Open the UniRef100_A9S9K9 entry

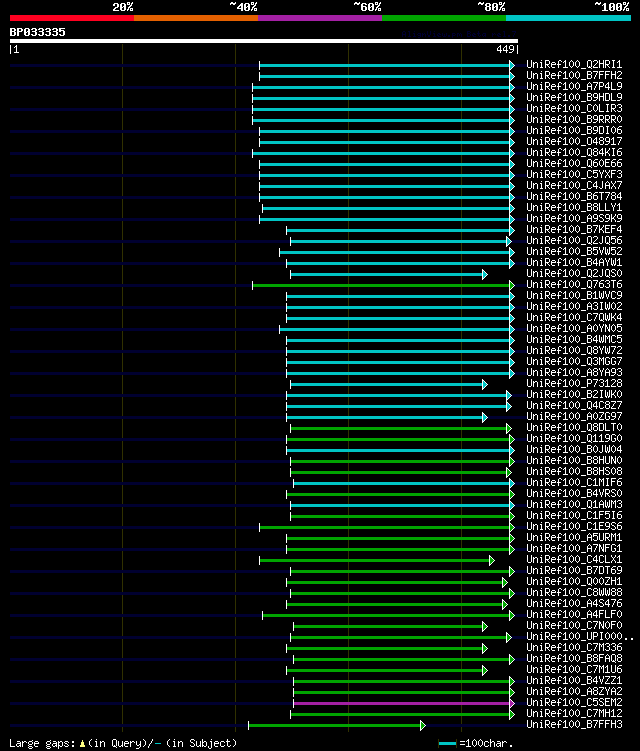point(574,218)
